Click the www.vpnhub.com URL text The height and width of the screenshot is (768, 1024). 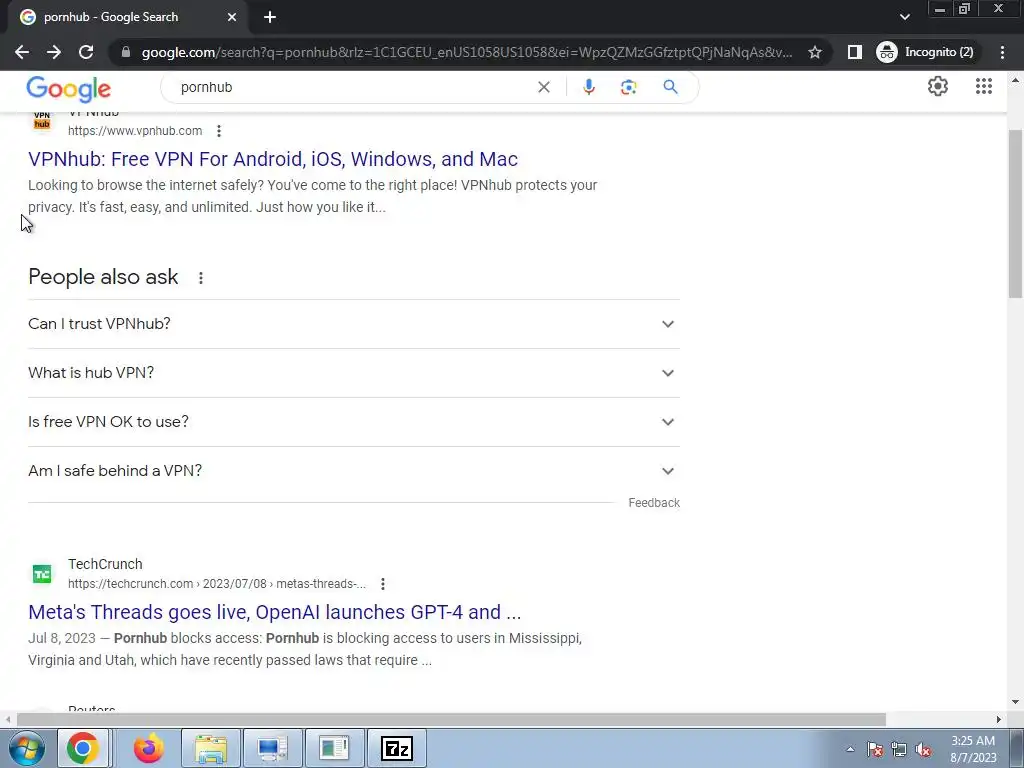click(135, 131)
